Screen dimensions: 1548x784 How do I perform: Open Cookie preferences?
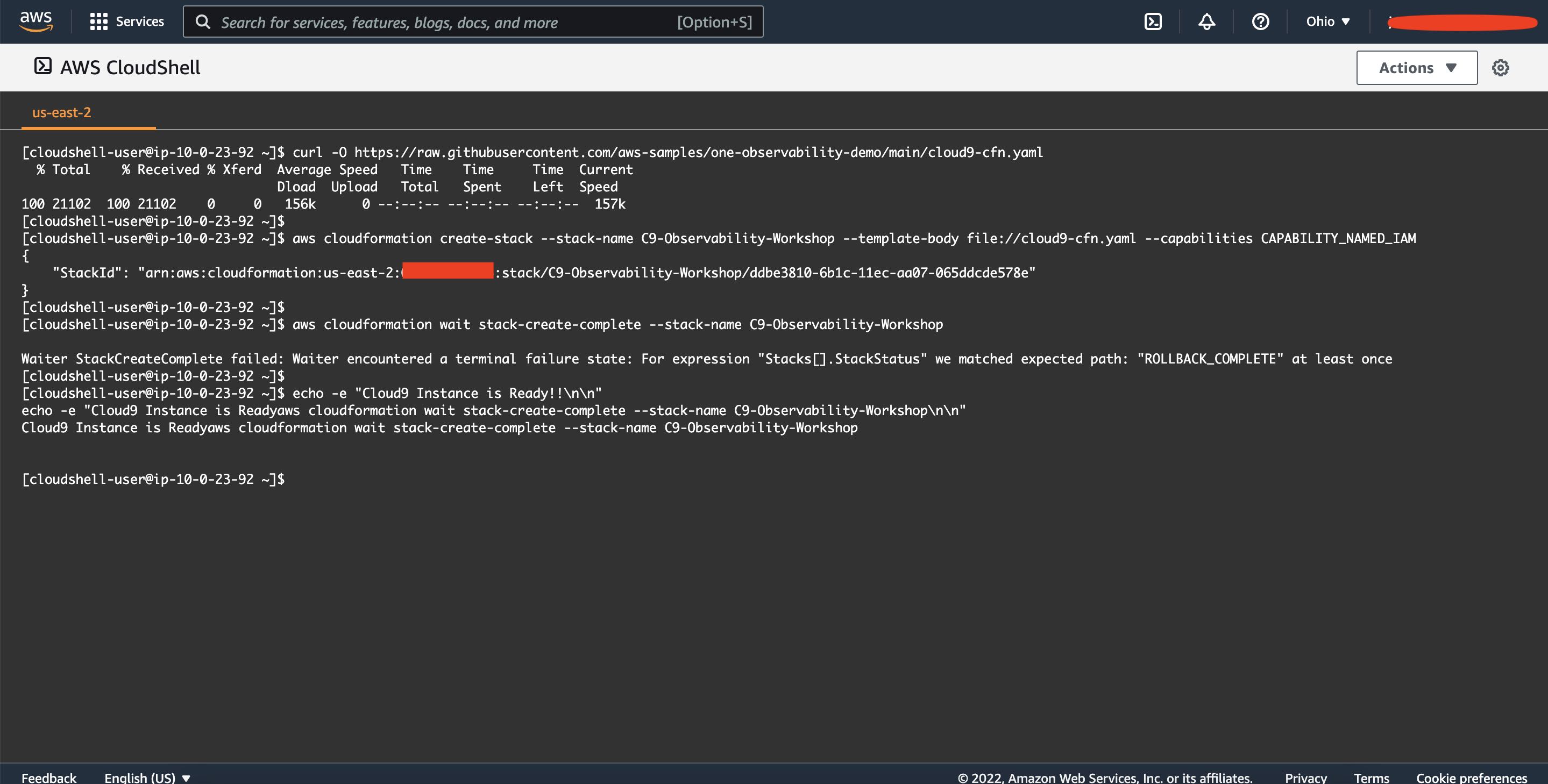[x=1471, y=778]
